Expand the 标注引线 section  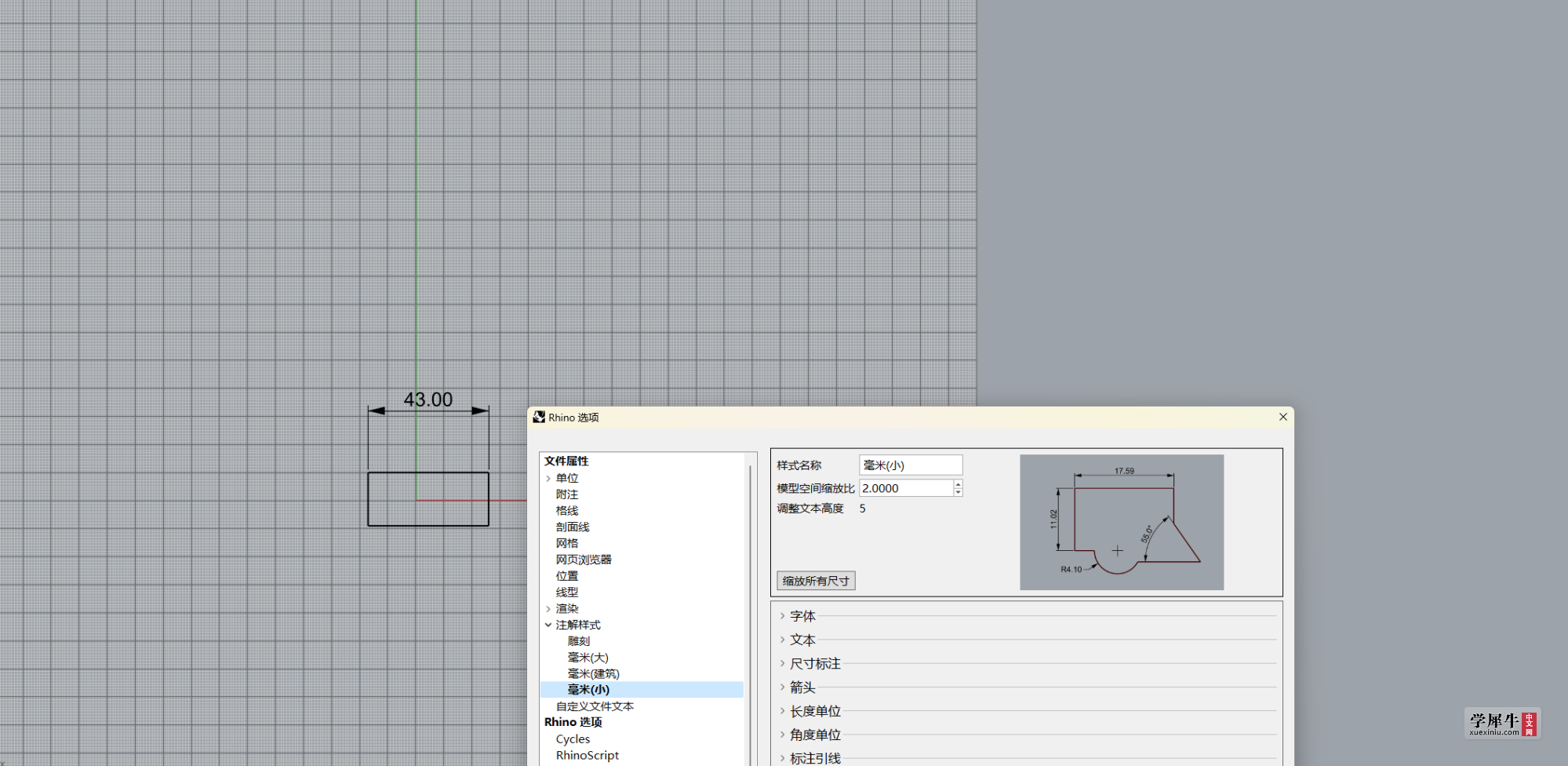[782, 758]
